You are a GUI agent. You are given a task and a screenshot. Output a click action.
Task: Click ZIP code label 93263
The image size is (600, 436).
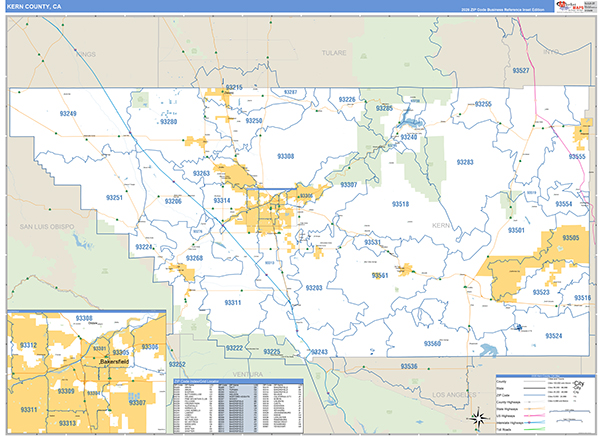[201, 173]
